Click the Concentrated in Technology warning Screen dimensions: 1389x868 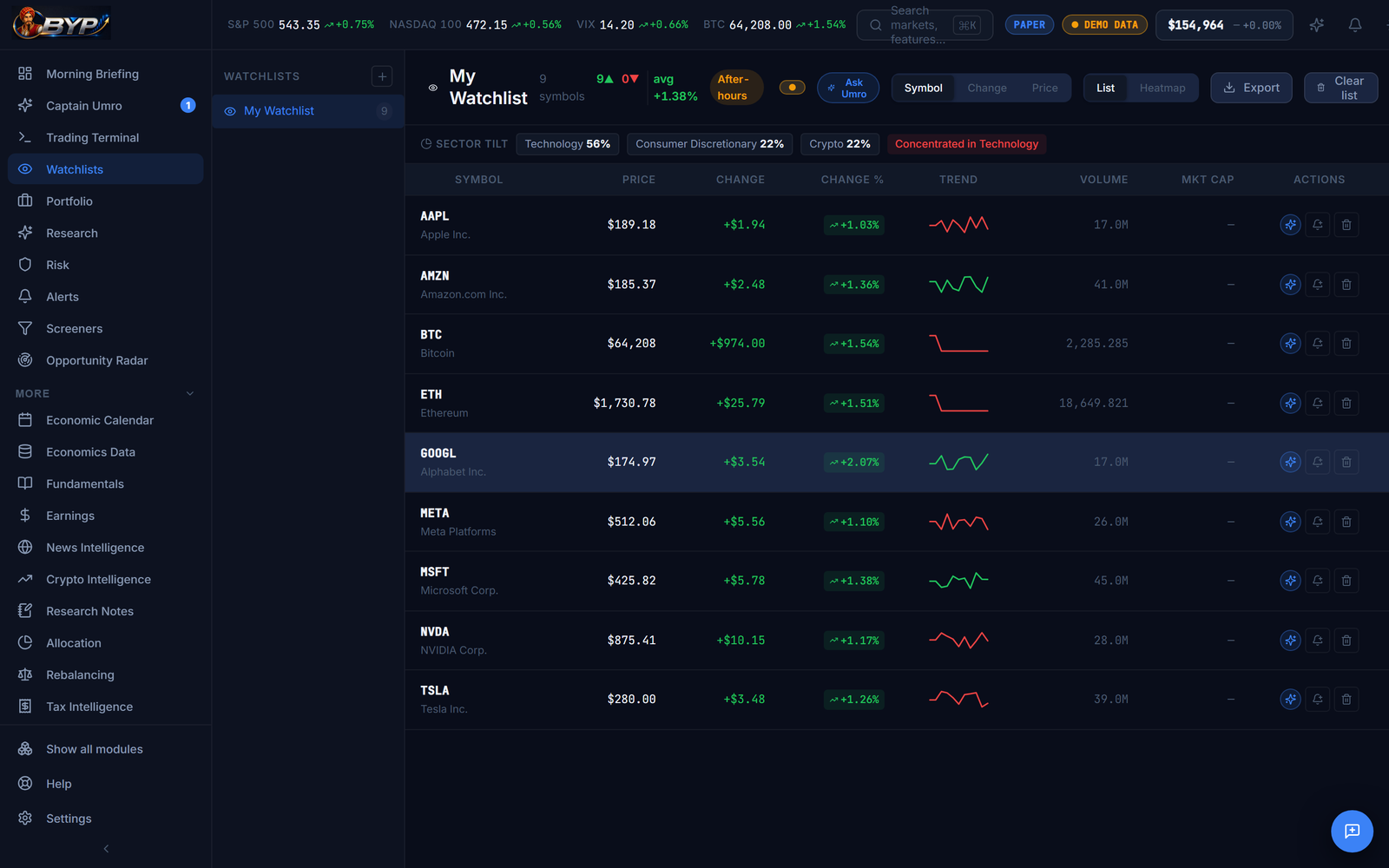(x=966, y=144)
